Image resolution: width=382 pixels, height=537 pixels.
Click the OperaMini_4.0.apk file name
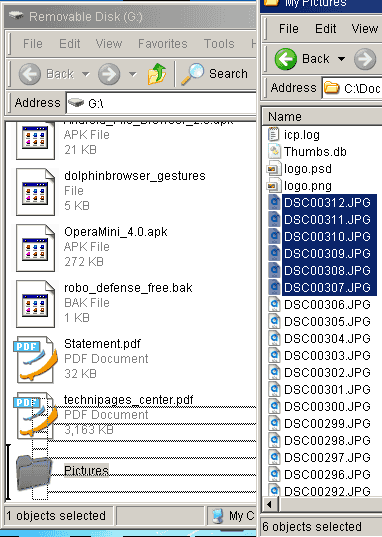tap(115, 232)
